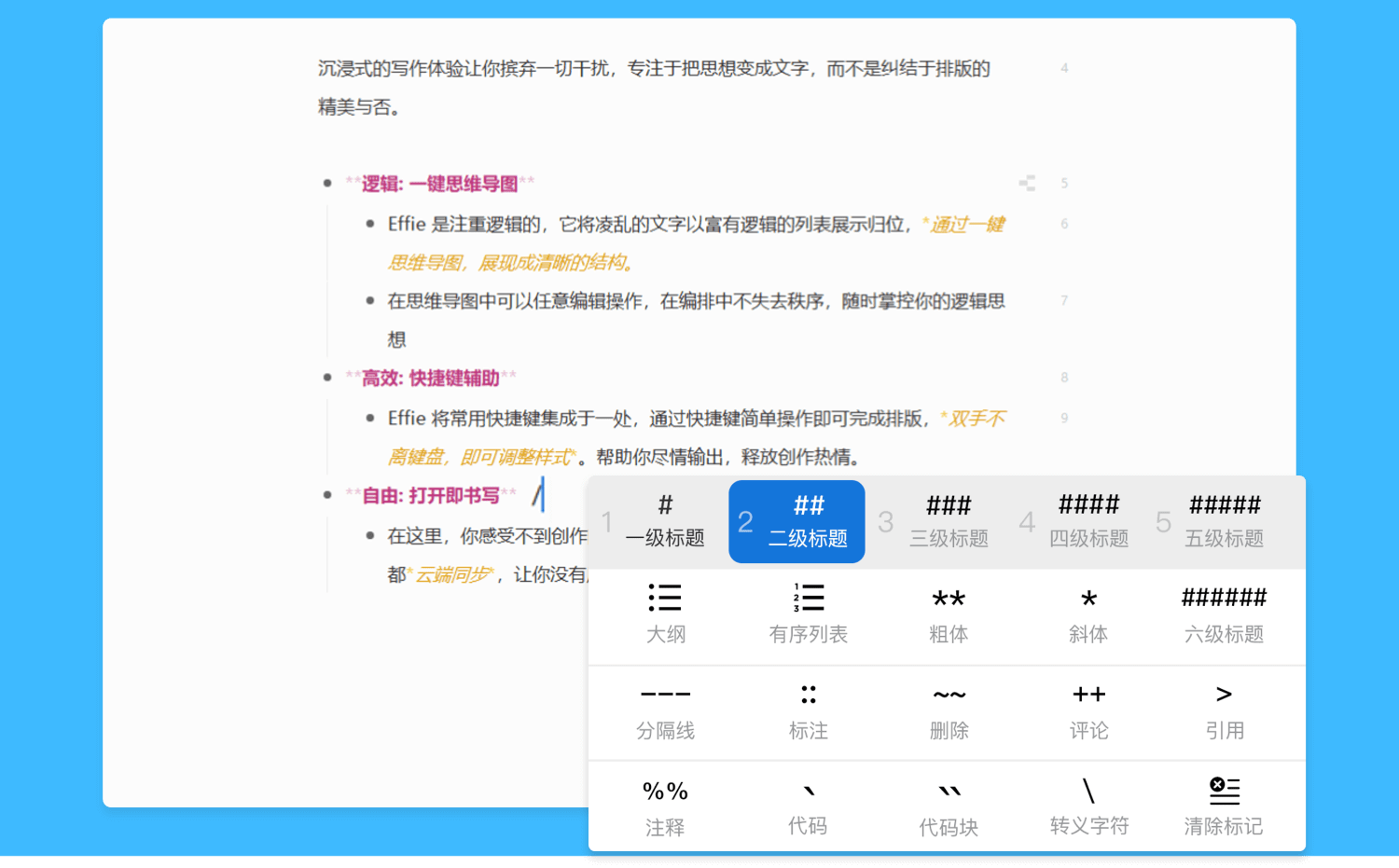Insert a 分隔线 divider line
The image size is (1399, 868).
coord(665,712)
